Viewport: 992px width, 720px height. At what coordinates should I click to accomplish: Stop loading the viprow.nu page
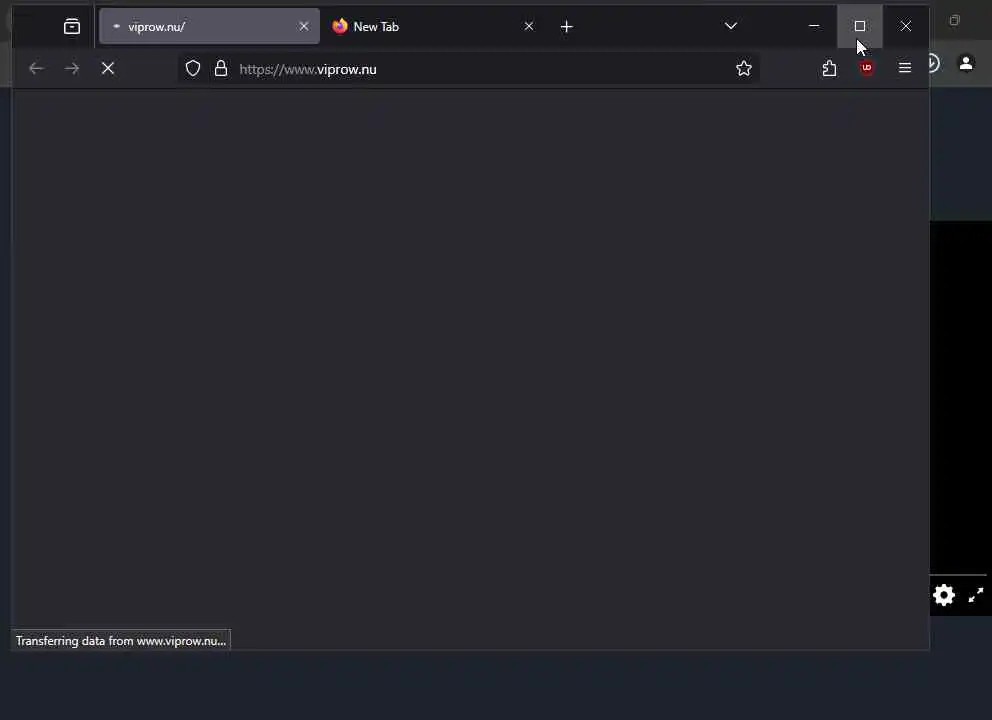(x=108, y=68)
